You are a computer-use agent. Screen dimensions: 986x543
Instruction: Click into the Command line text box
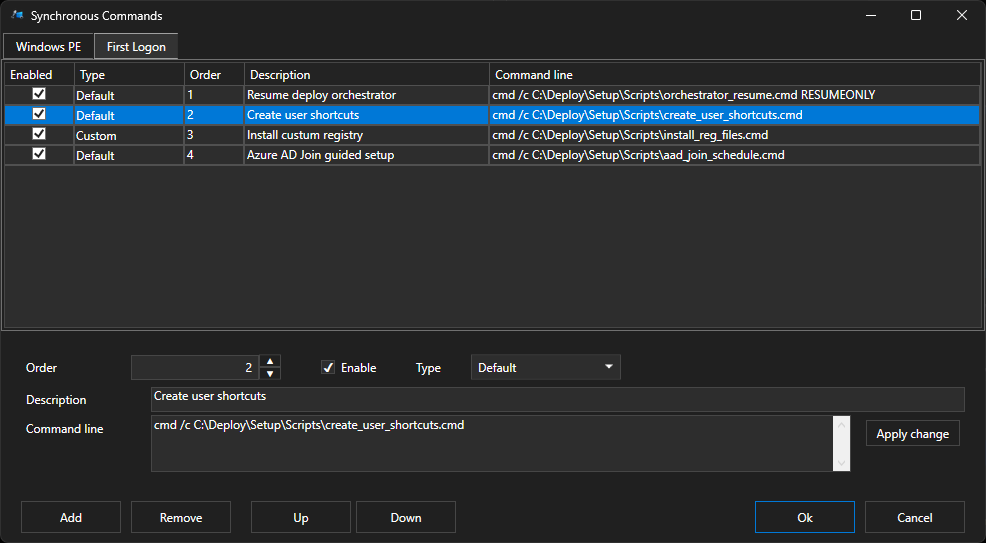point(492,443)
